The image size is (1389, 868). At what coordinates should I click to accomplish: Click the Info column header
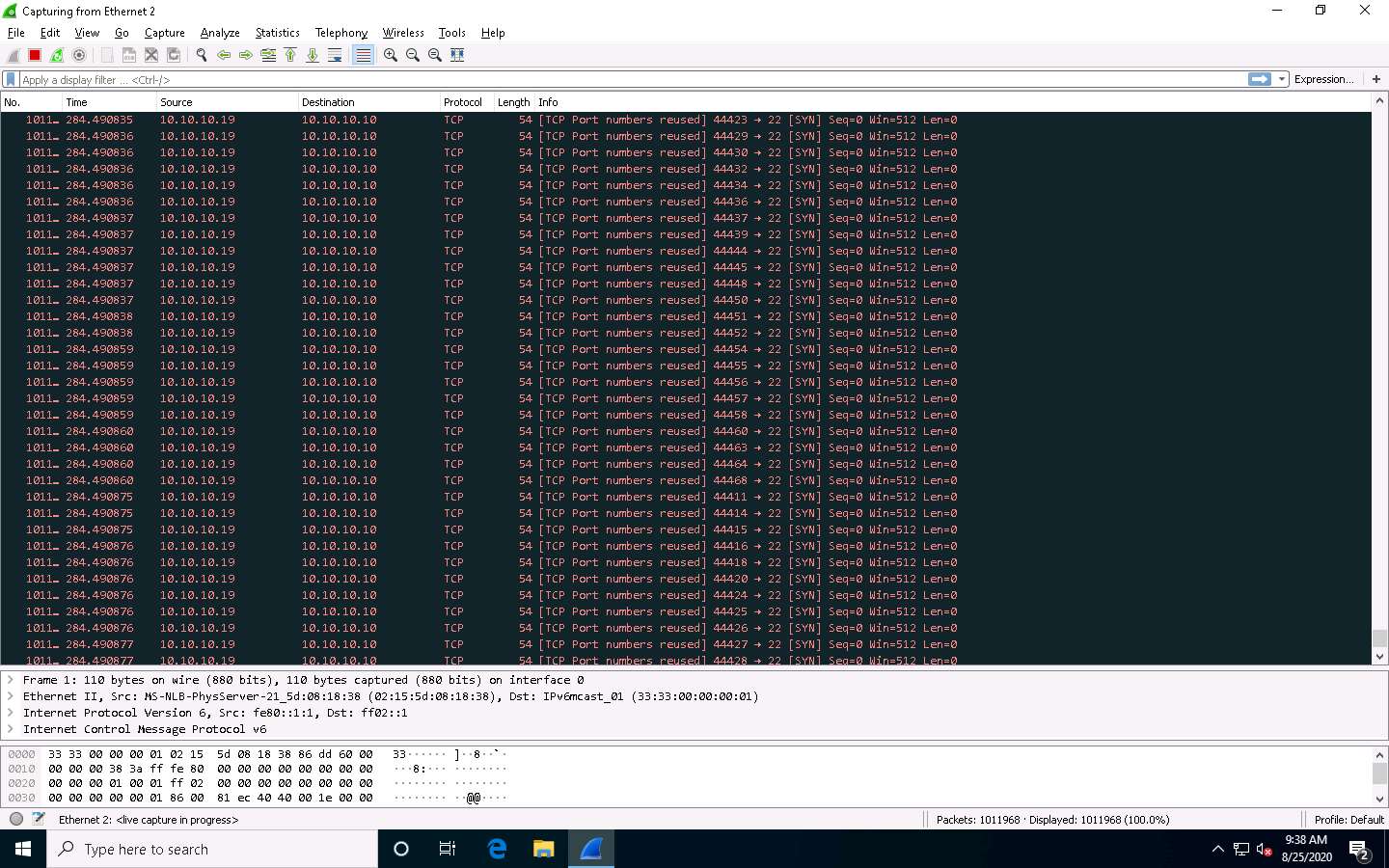953,102
